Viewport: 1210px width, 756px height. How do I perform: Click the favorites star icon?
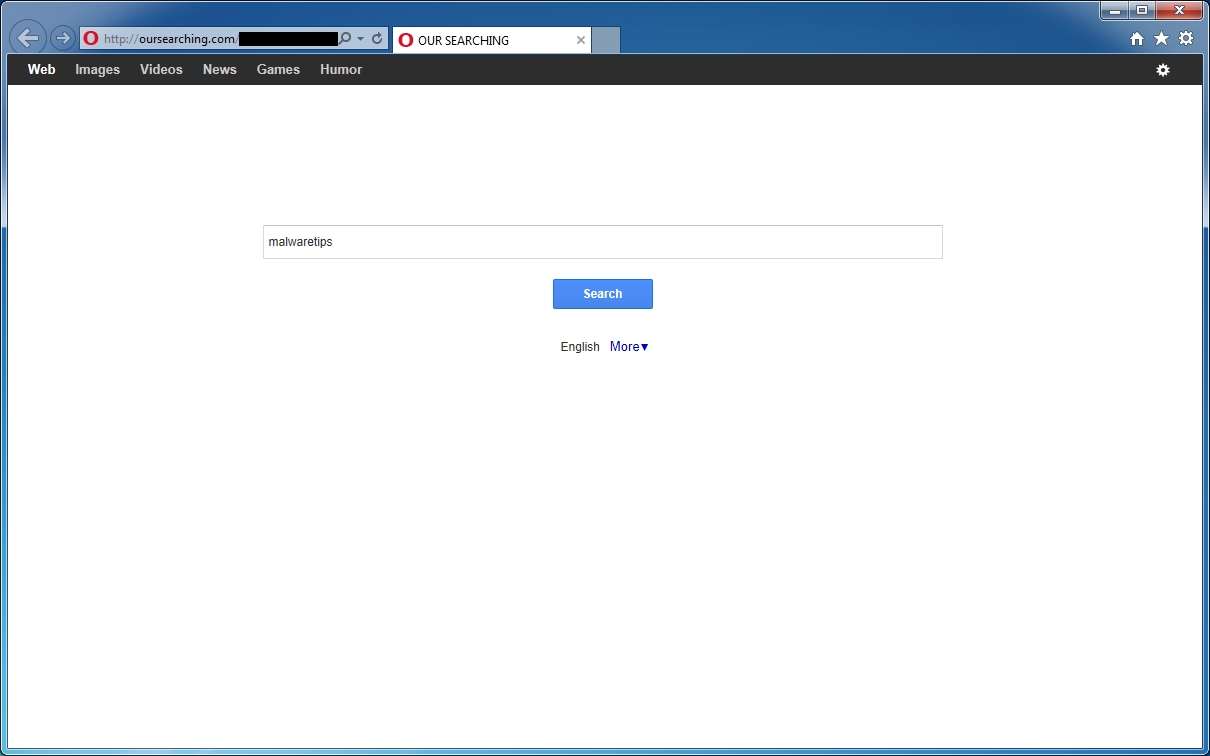[x=1160, y=38]
